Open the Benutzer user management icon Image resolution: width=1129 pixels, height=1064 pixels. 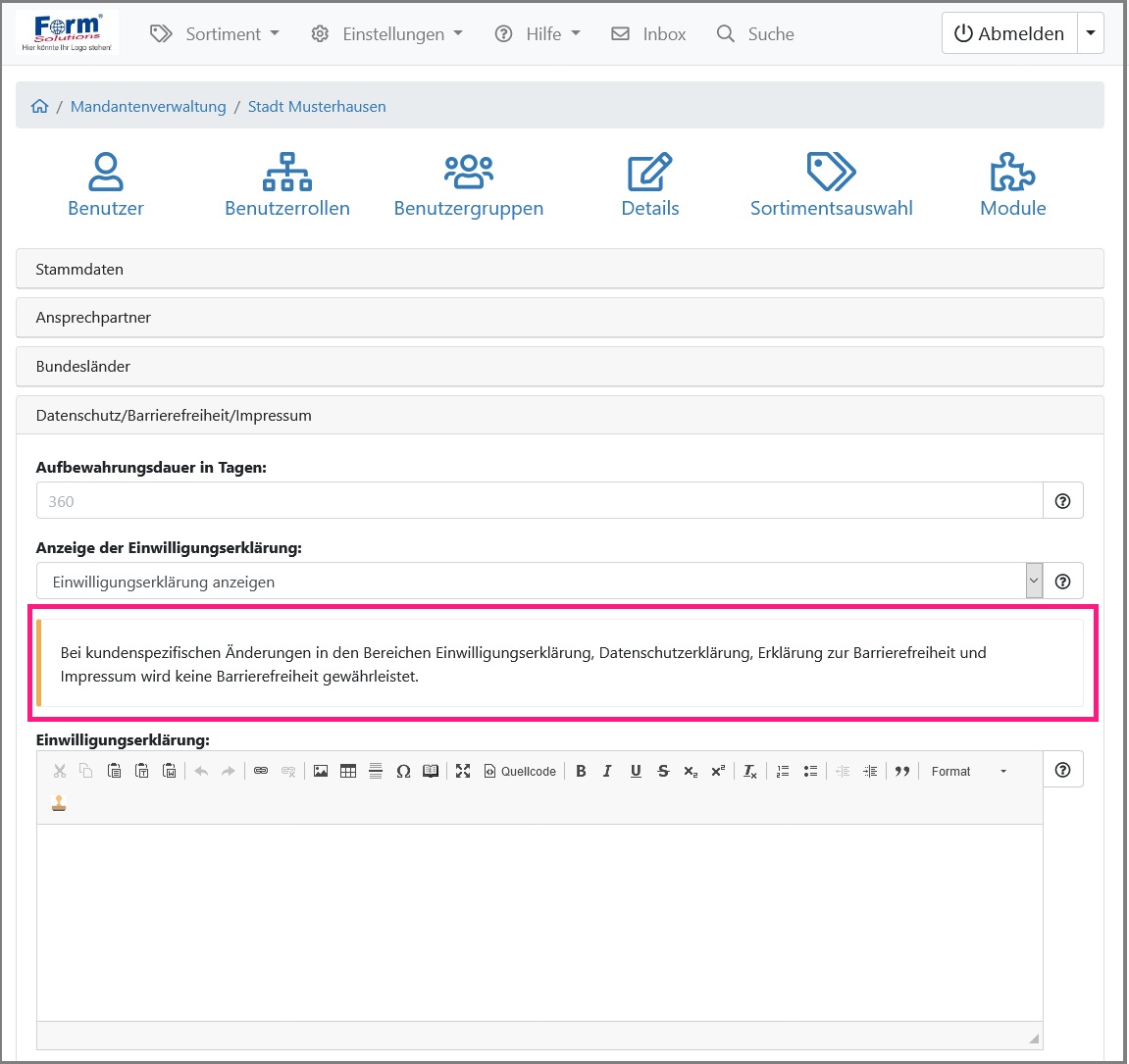tap(106, 173)
